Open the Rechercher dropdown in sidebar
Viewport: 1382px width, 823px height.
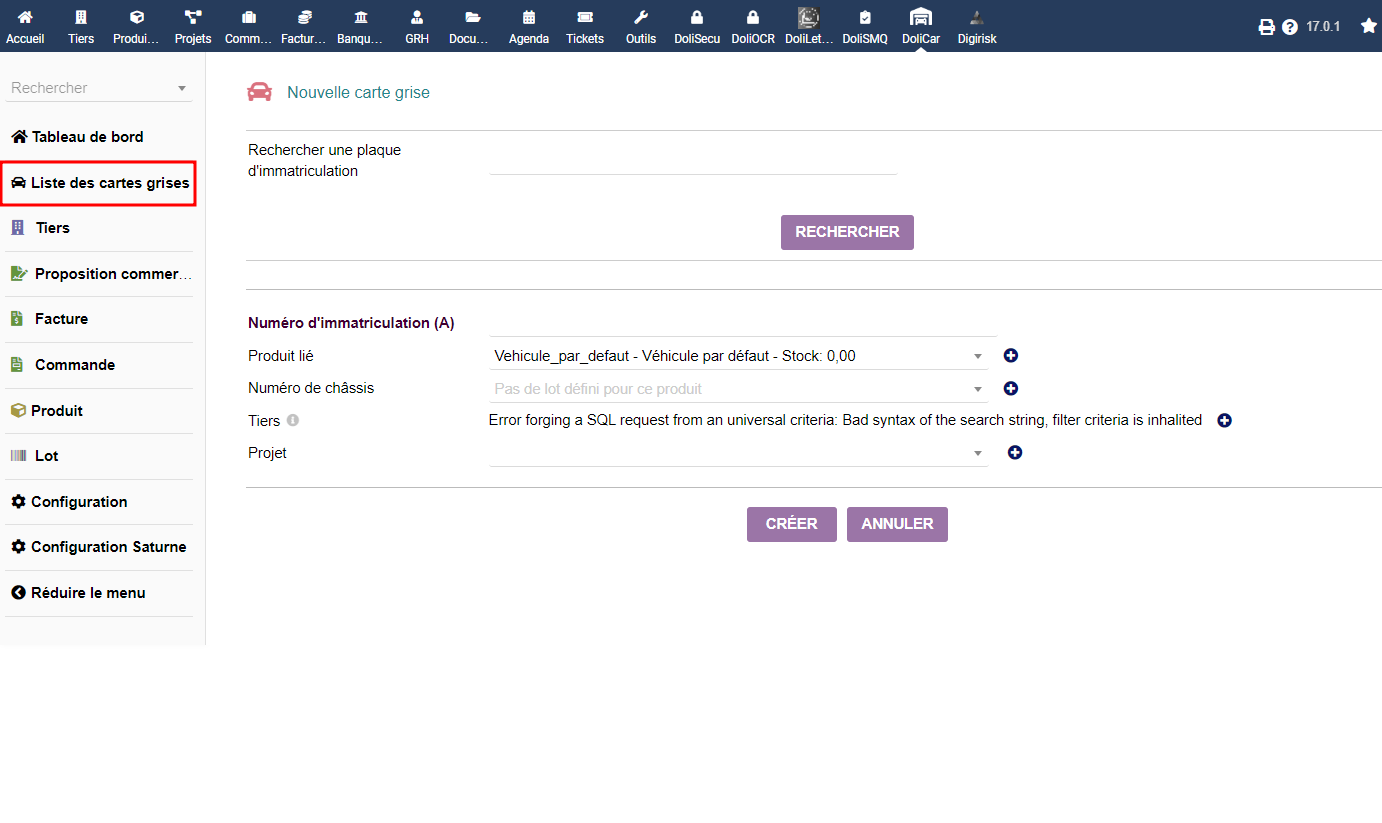98,88
